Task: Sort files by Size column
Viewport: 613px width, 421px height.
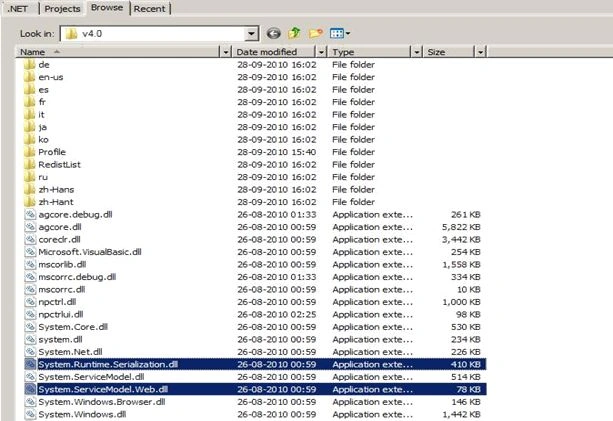Action: (449, 52)
